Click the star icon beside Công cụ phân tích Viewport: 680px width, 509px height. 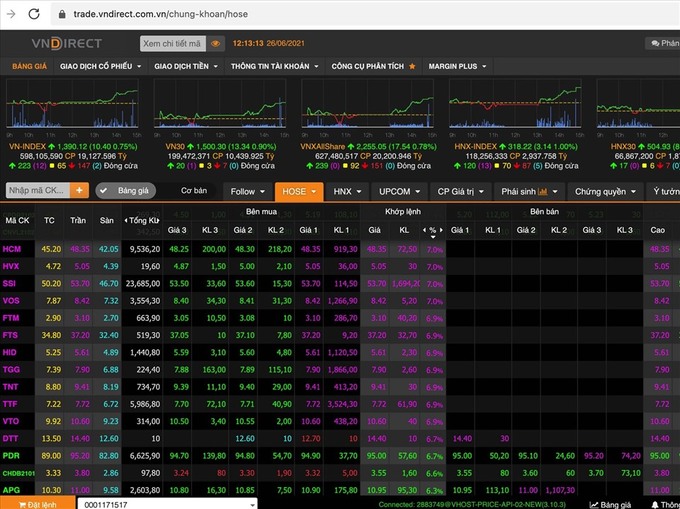412,66
